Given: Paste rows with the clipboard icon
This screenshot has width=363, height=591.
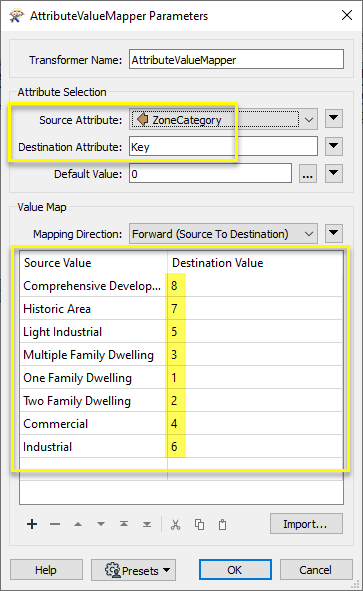Looking at the screenshot, I should (x=223, y=524).
